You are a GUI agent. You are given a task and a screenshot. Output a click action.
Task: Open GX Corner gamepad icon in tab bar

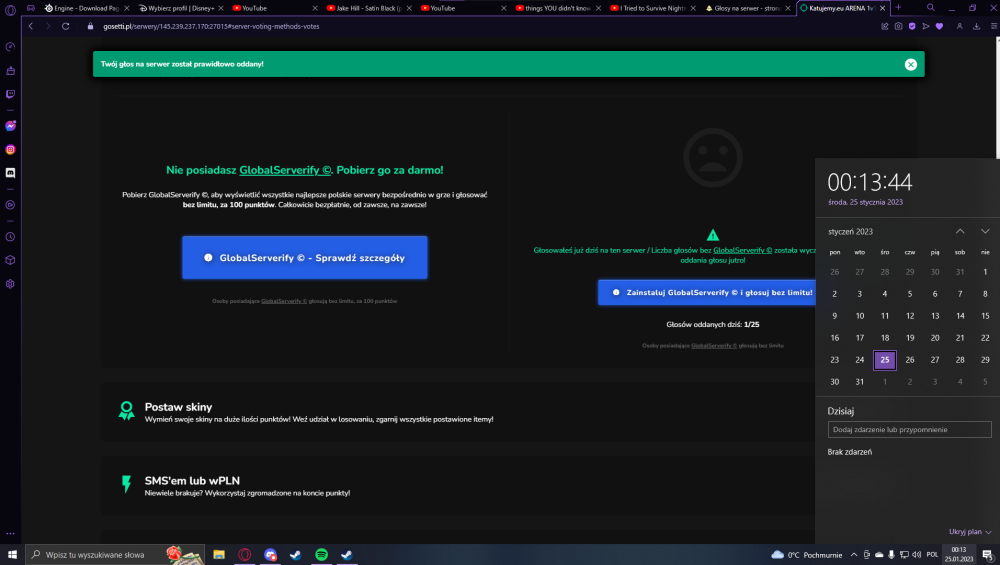coord(31,8)
